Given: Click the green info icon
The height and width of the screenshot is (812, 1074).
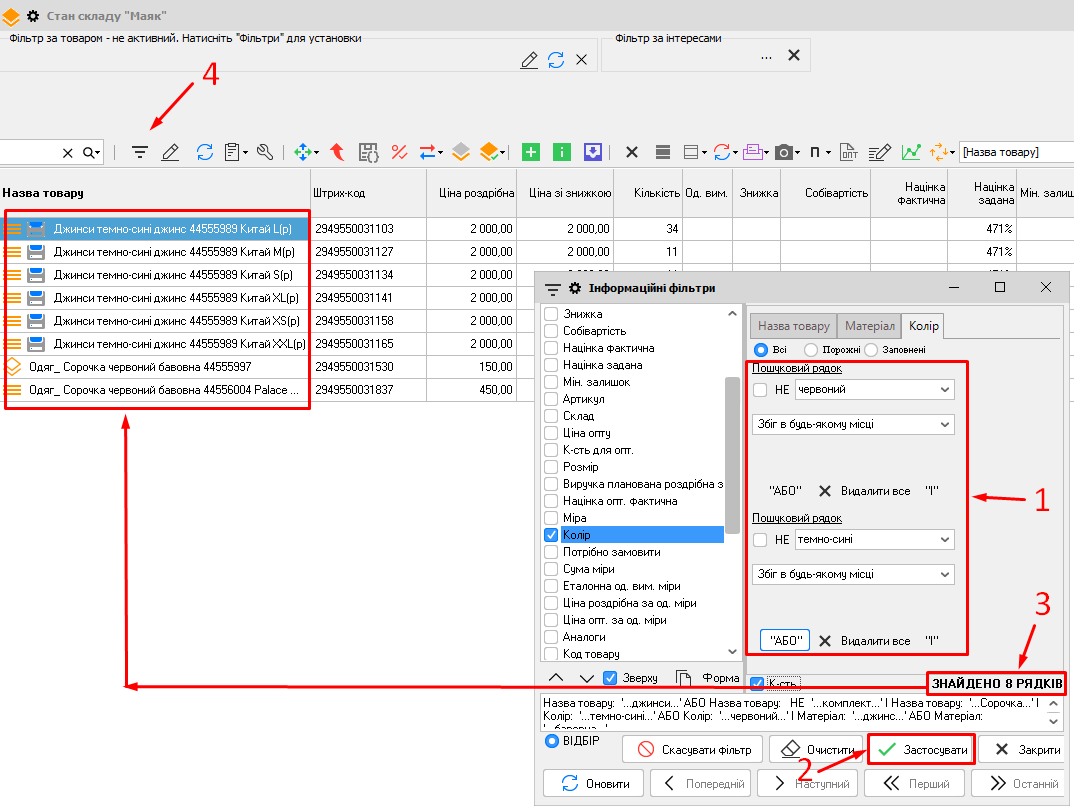Looking at the screenshot, I should (562, 152).
